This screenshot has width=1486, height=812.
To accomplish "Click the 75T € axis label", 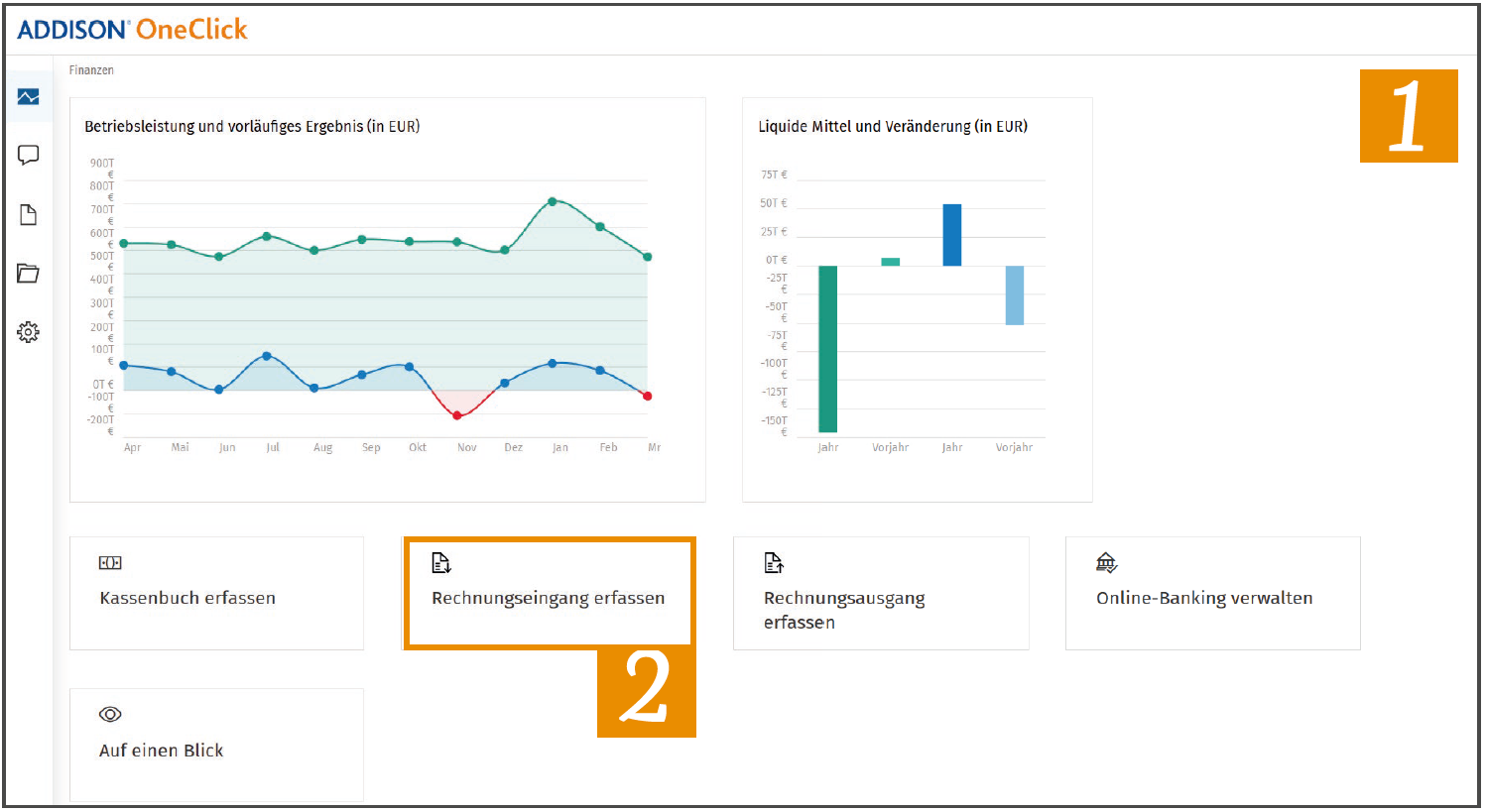I will tap(774, 174).
